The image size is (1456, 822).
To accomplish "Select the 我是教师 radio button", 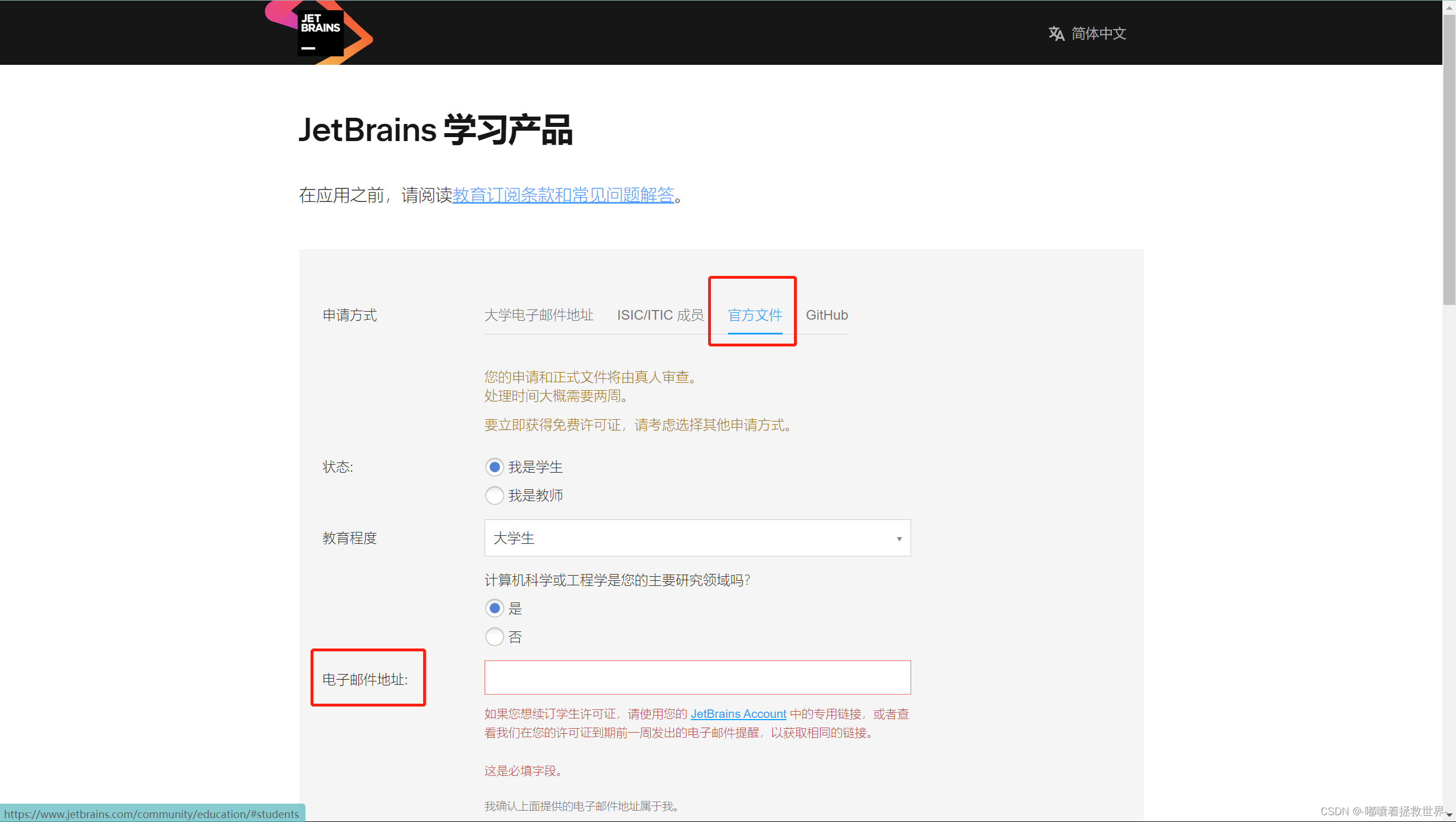I will pyautogui.click(x=494, y=495).
